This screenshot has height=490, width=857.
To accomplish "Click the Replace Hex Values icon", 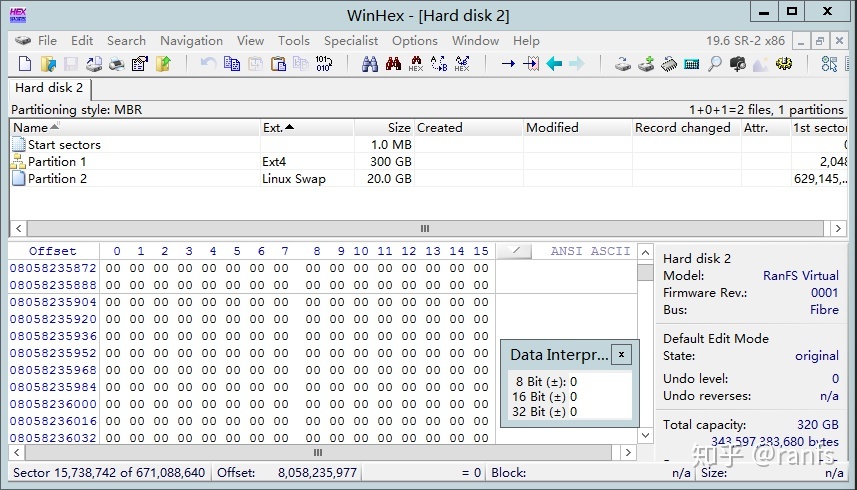I will tap(462, 64).
